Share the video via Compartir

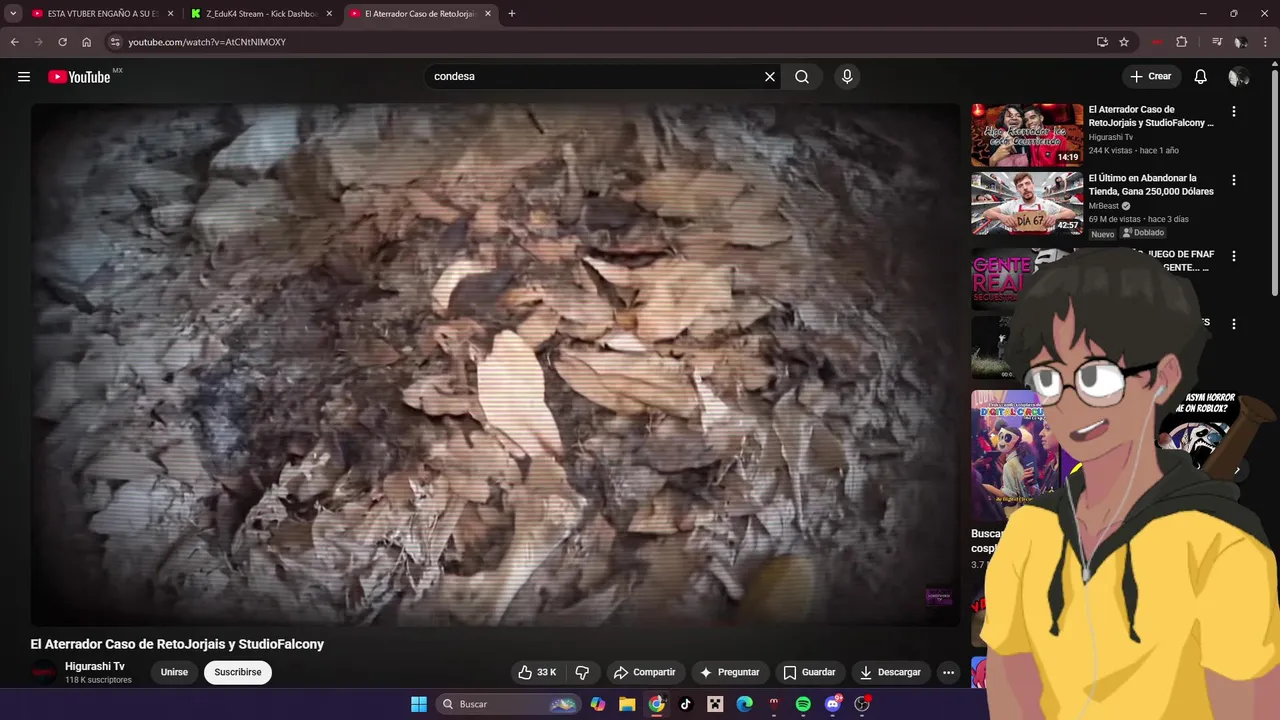[x=644, y=672]
